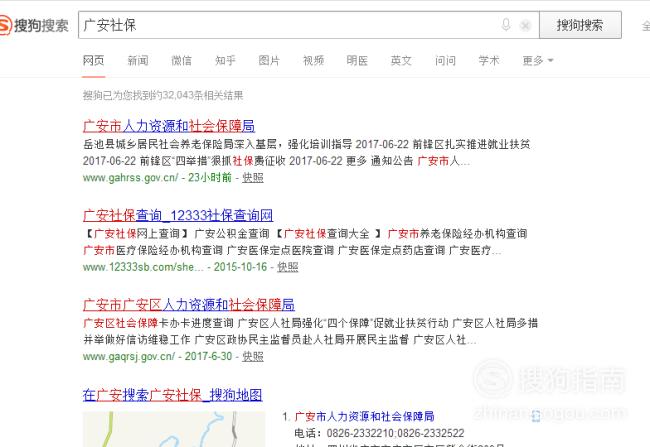Screen dimensions: 650x447
Task: Expand the 更多 dropdown
Action: pos(538,61)
